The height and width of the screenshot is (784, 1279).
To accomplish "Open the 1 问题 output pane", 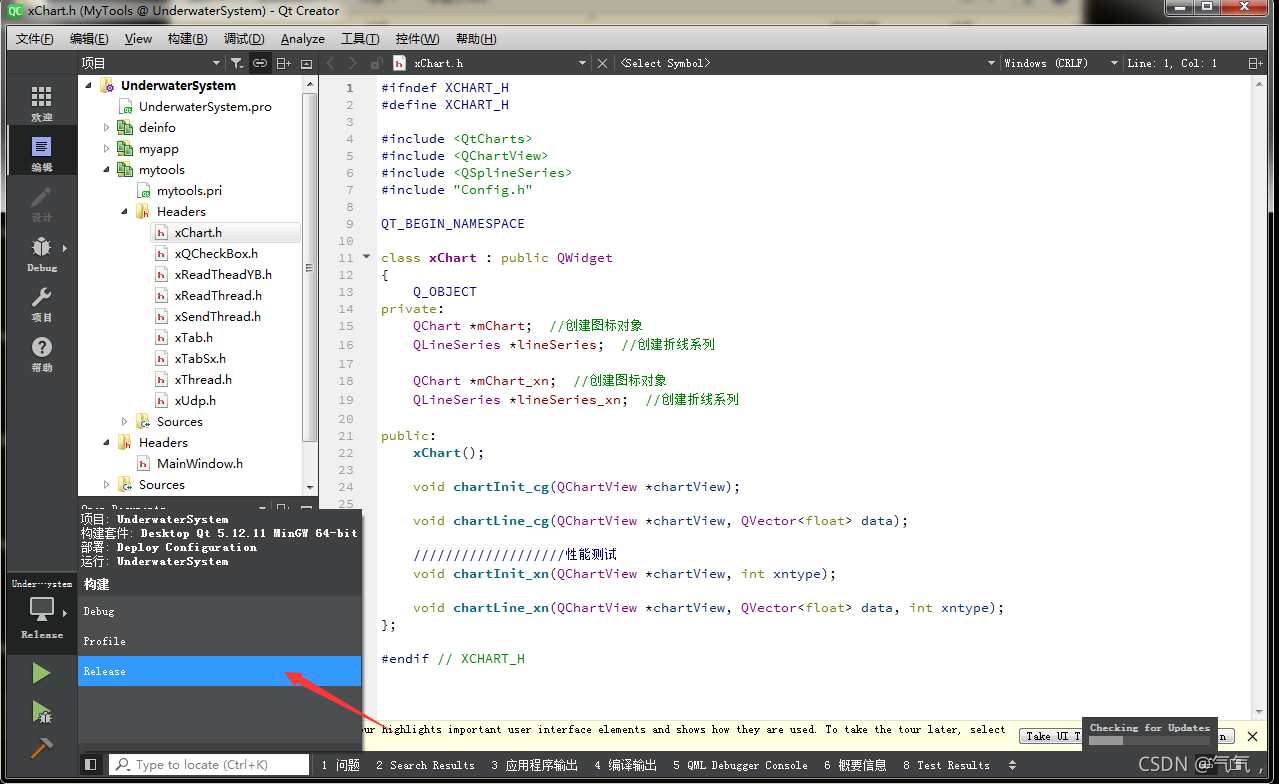I will tap(340, 765).
